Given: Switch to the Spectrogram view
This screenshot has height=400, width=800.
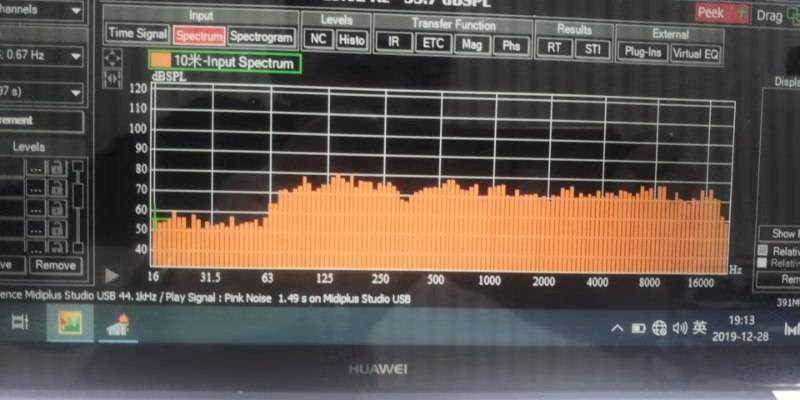Looking at the screenshot, I should [x=262, y=36].
